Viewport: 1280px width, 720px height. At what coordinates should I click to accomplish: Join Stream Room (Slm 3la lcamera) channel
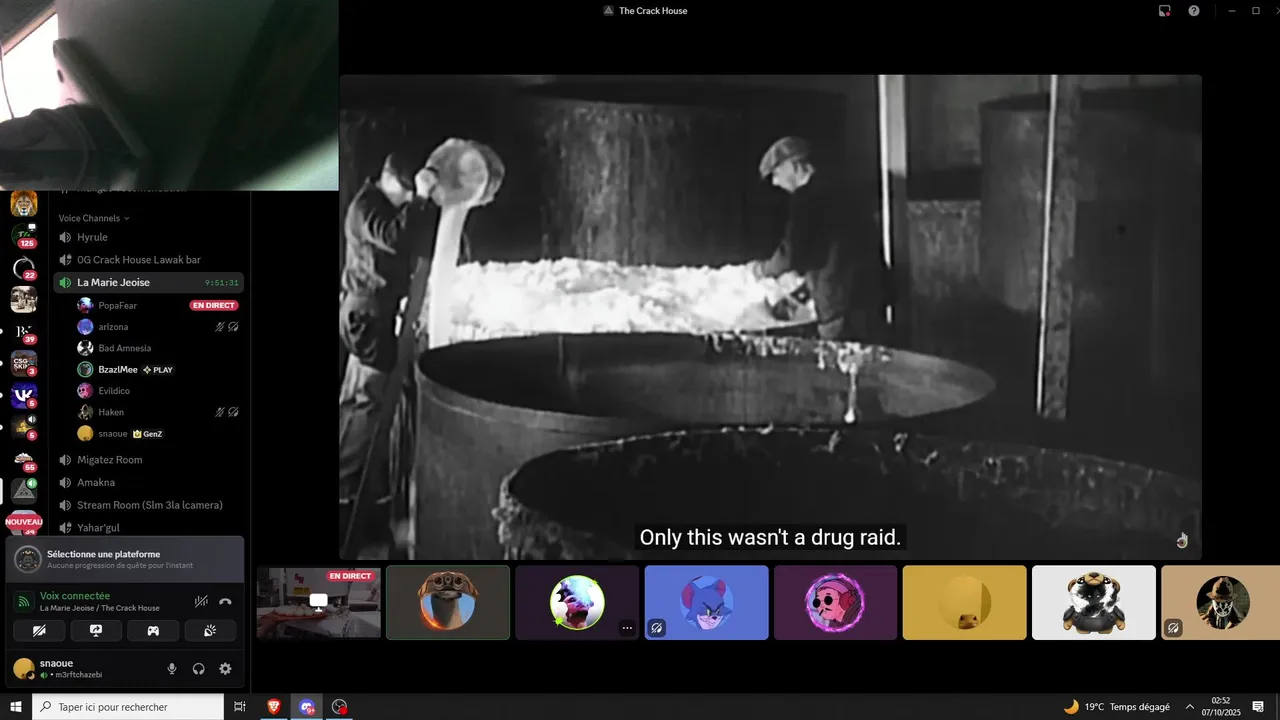[148, 505]
